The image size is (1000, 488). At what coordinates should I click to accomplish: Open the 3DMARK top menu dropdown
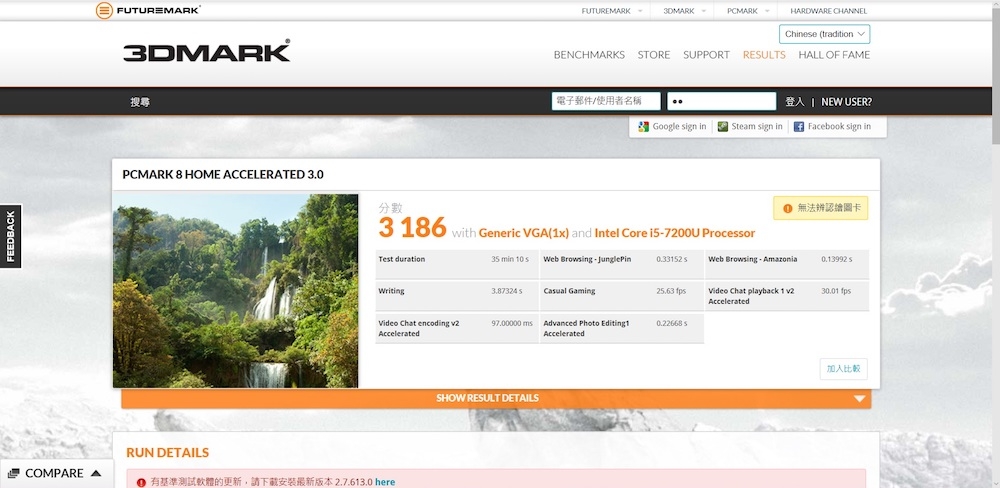684,11
